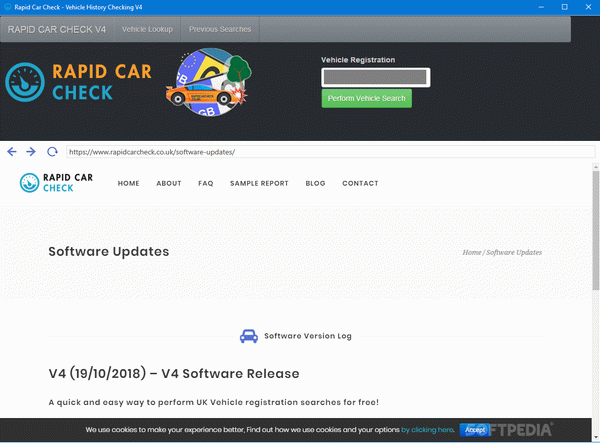The width and height of the screenshot is (600, 443).
Task: Click the browser forward arrow icon
Action: click(x=31, y=152)
